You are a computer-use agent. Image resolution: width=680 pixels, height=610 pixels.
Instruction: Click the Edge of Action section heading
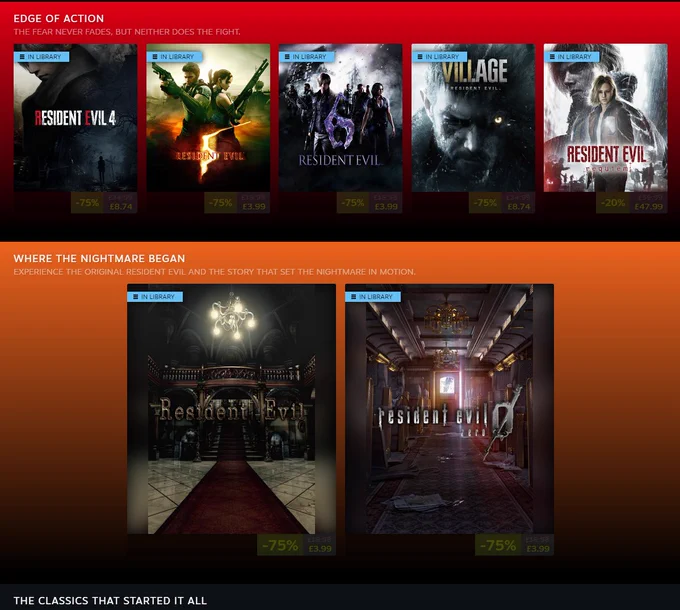tap(59, 19)
